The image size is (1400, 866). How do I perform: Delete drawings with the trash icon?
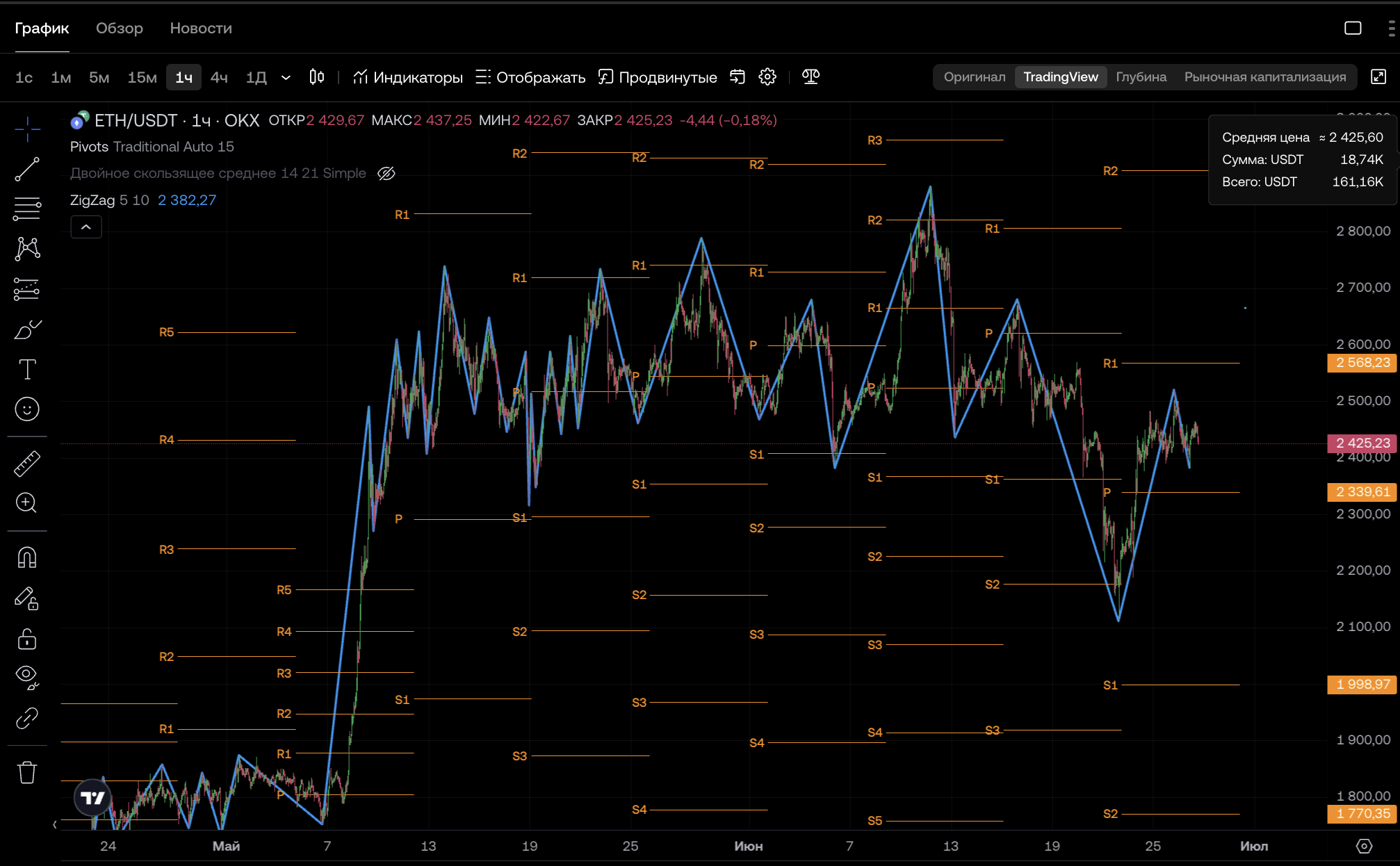27,772
